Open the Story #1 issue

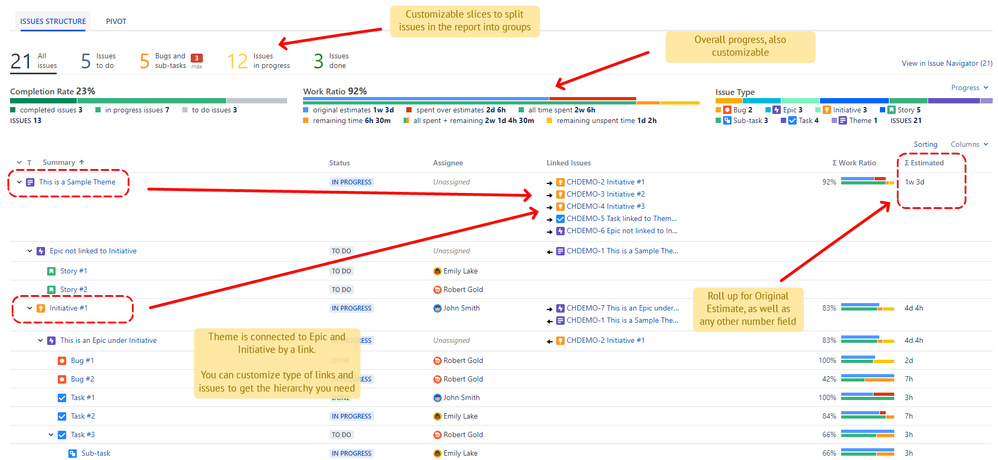[74, 271]
